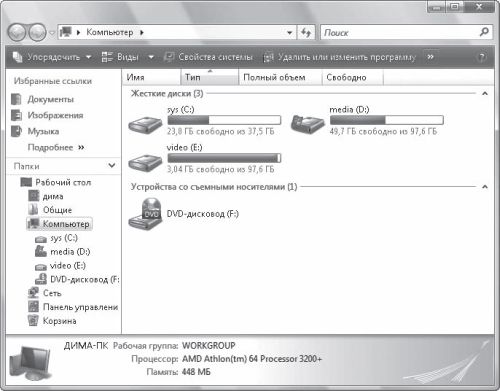Sort by the Имя column header

pos(152,77)
